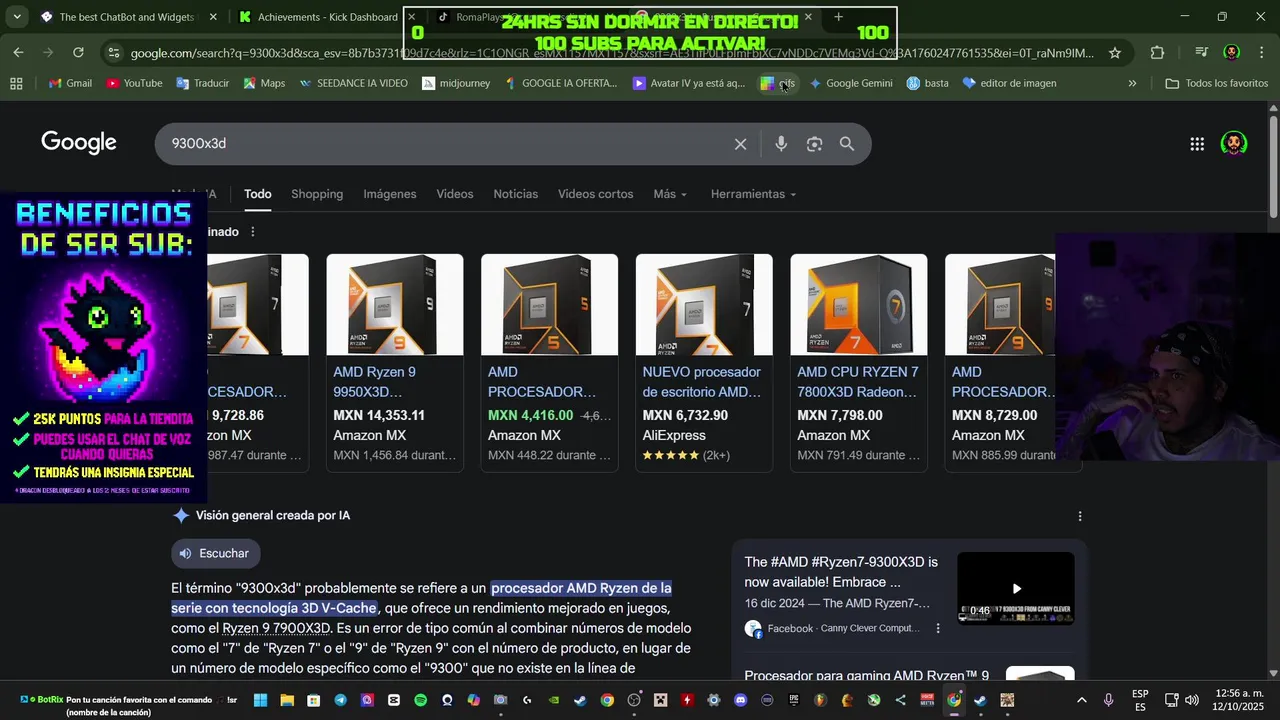Open the AMD CPU RYZEN 7 7800X3D card
Viewport: 1280px width, 720px height.
click(x=859, y=362)
